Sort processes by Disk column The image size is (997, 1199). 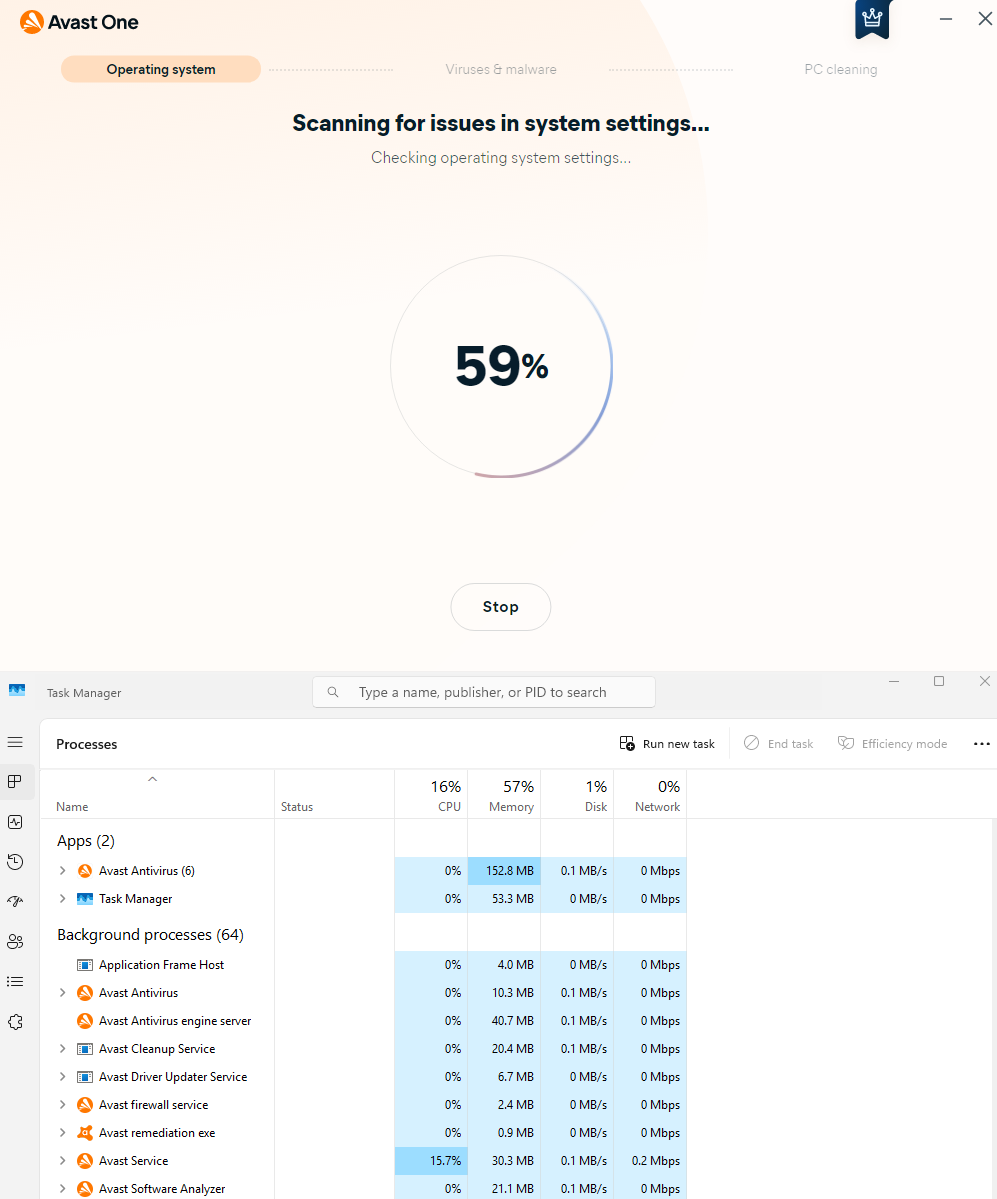(577, 795)
